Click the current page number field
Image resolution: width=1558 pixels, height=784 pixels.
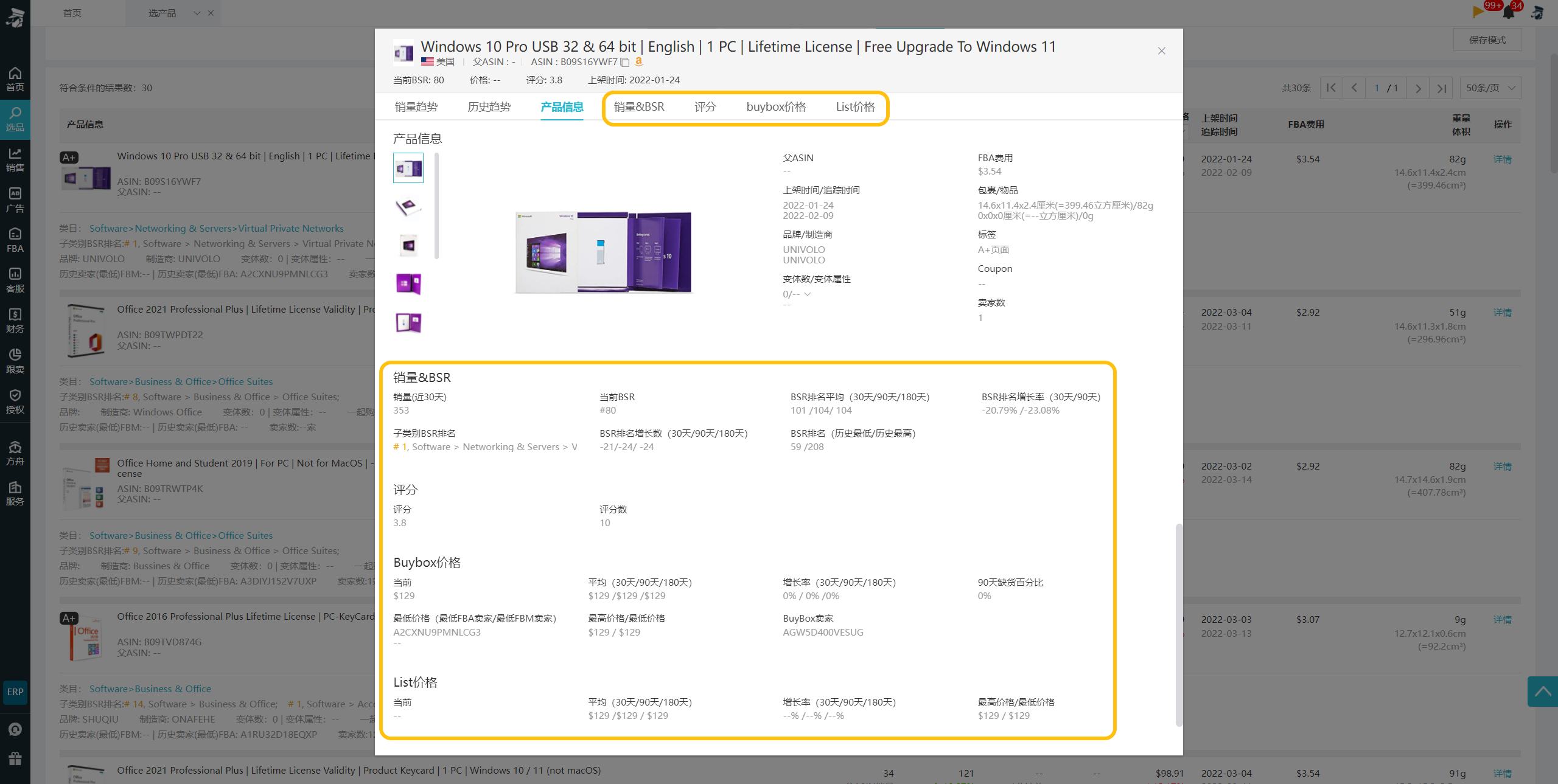(1376, 88)
